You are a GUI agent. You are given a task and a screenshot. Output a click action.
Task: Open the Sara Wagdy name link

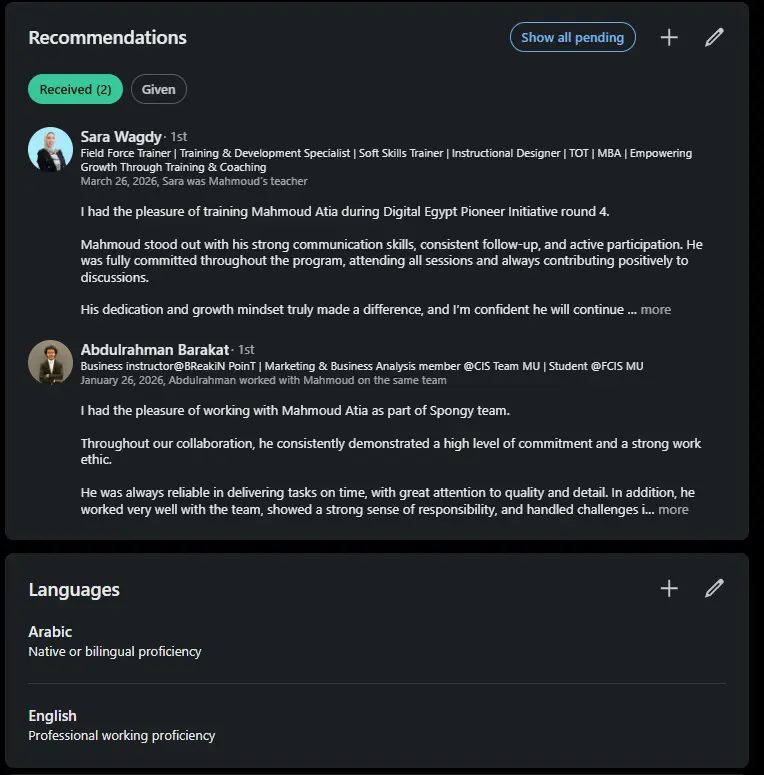(x=120, y=136)
